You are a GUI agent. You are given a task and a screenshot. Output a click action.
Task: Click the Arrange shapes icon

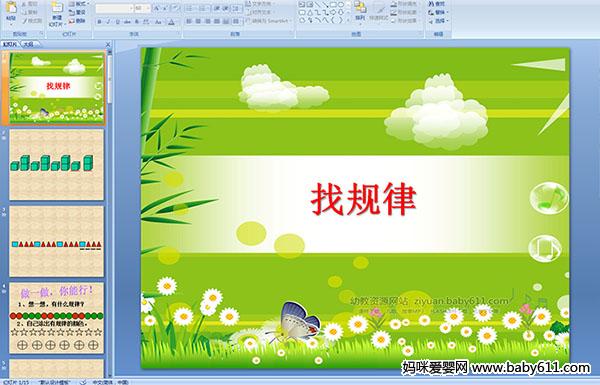click(x=360, y=10)
